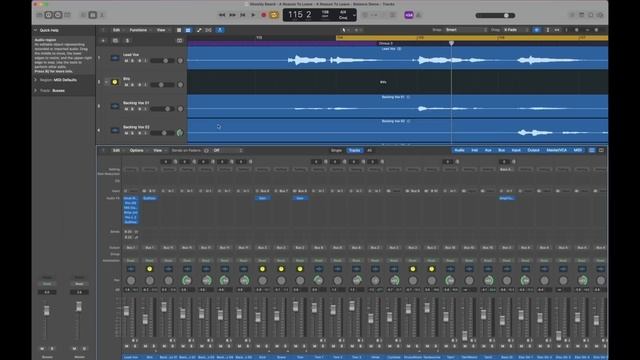
Task: Open LCD display mode dropdown arrow
Action: tap(354, 16)
